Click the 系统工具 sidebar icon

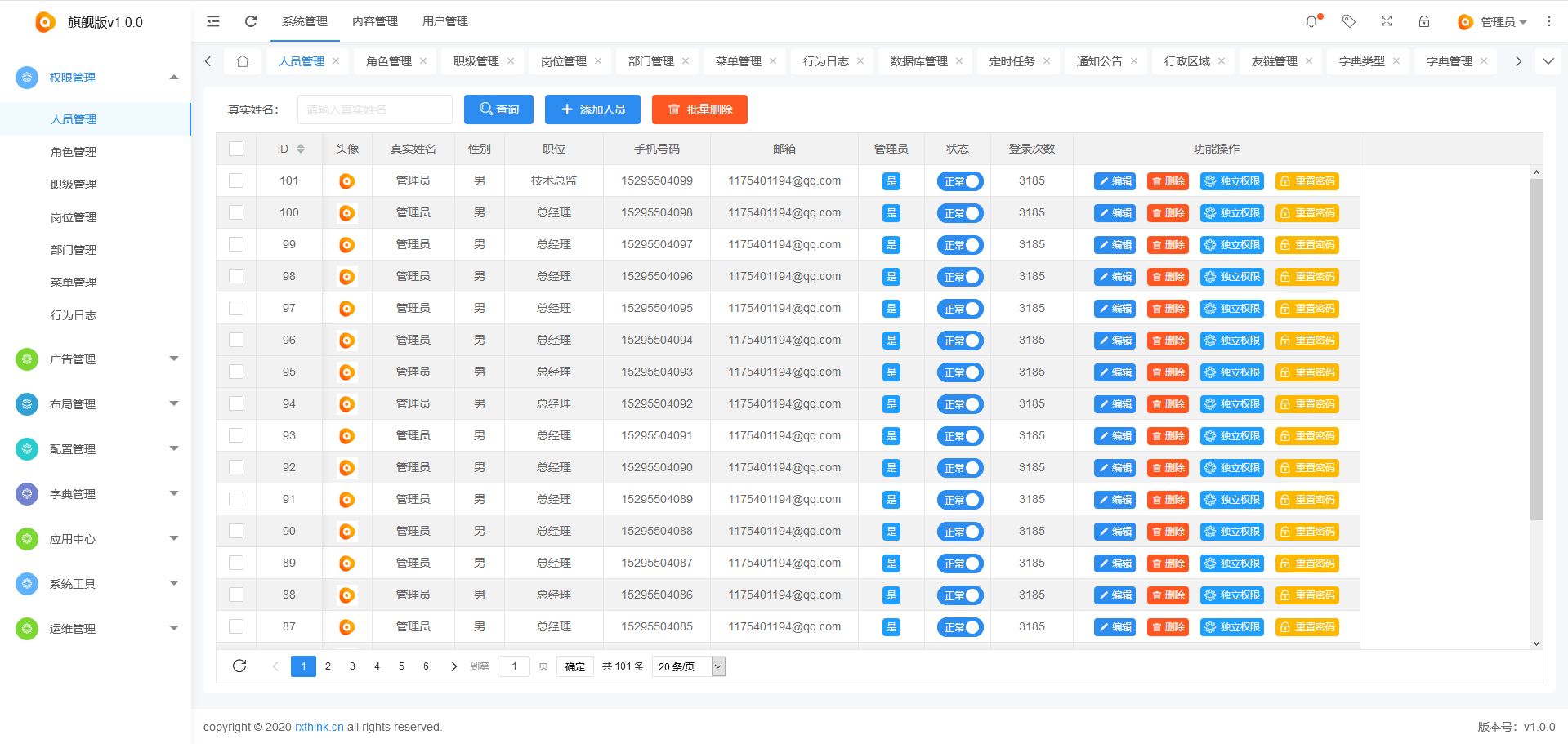[x=27, y=584]
